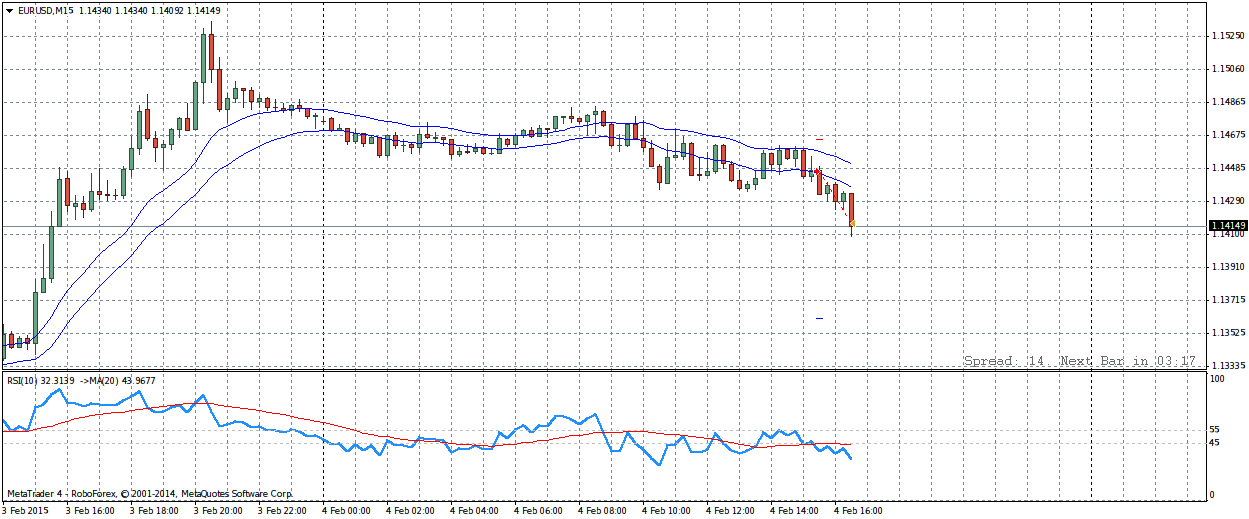1249x519 pixels.
Task: Click the orange dot on latest candle
Action: tap(852, 223)
